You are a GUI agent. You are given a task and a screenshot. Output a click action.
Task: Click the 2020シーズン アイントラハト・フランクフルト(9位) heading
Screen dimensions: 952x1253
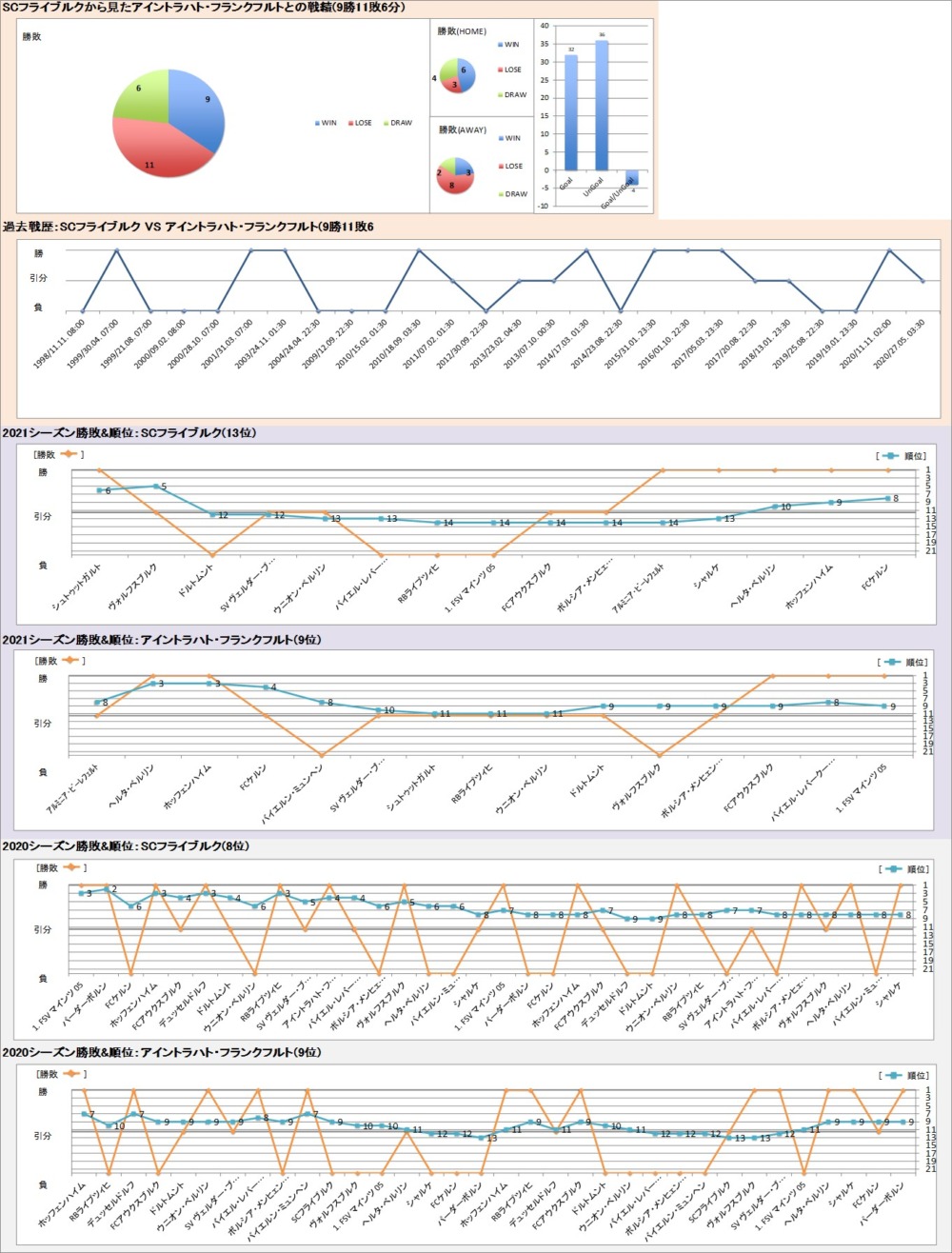(x=162, y=1052)
